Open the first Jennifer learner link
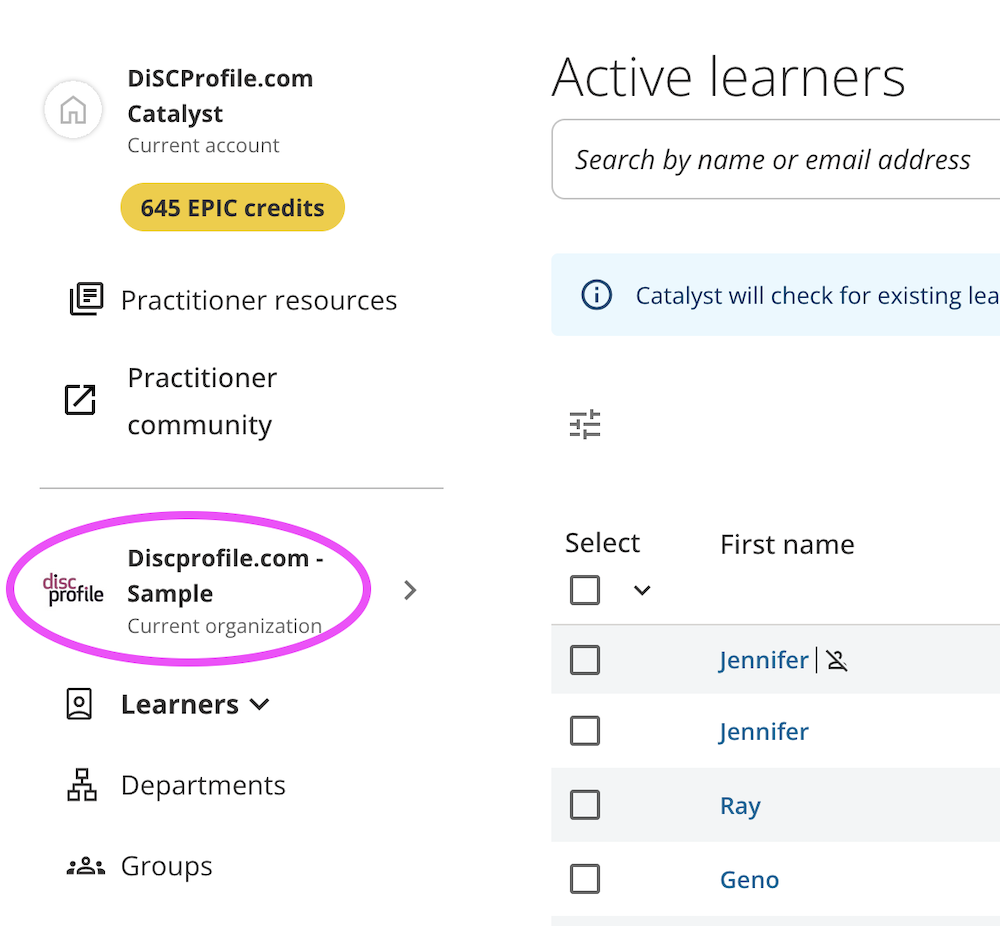 pos(763,660)
